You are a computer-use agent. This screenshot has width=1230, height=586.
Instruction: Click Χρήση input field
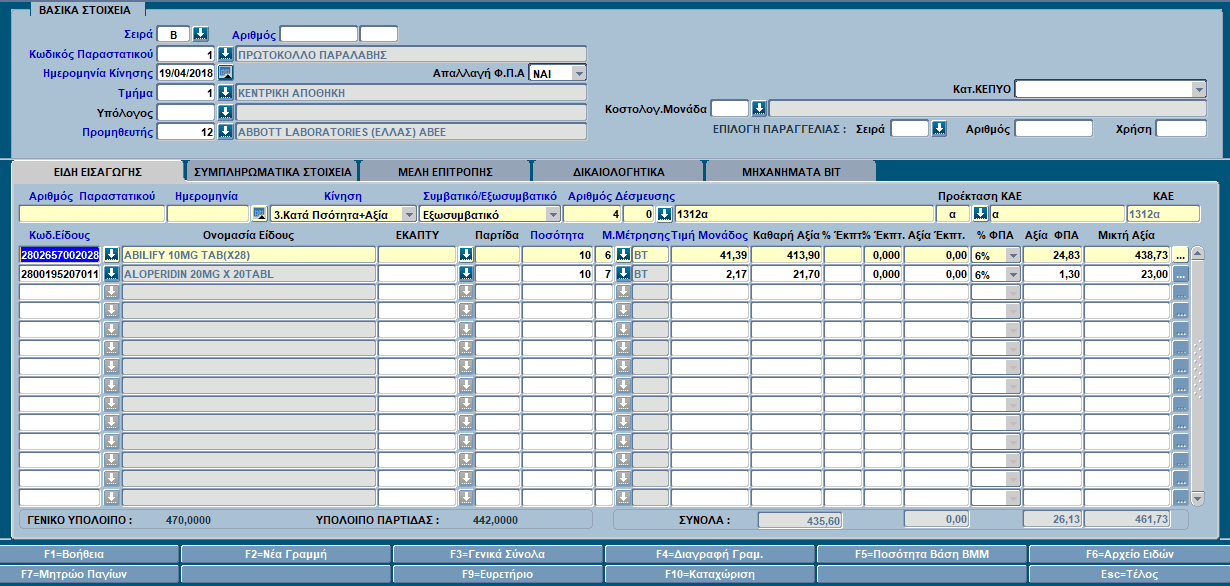point(1181,128)
